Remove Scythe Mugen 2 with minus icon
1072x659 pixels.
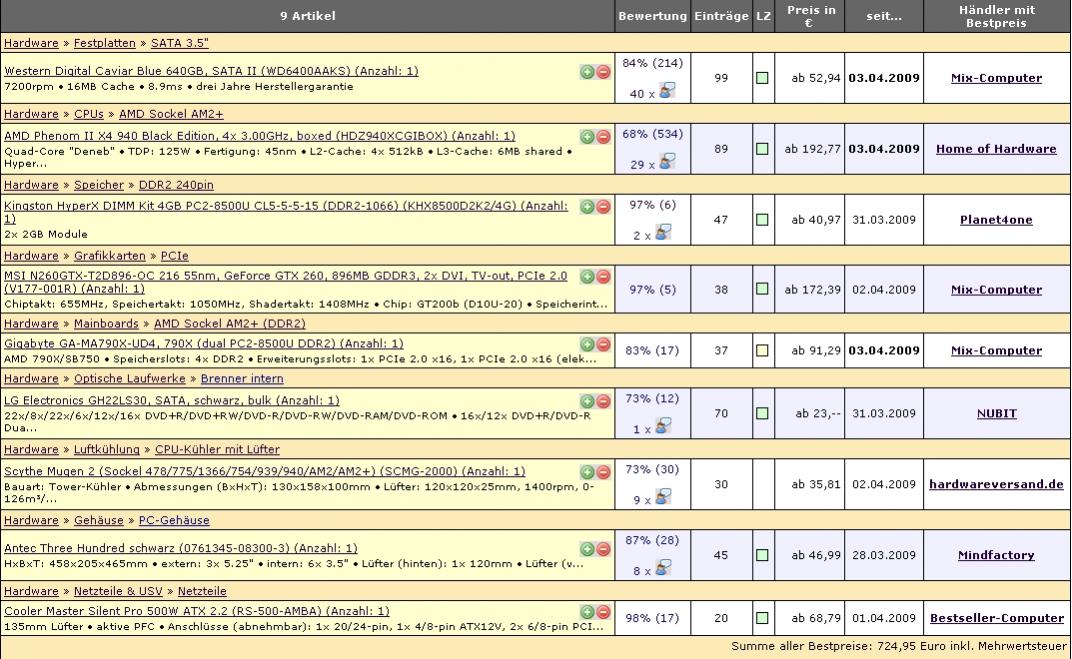pyautogui.click(x=603, y=472)
